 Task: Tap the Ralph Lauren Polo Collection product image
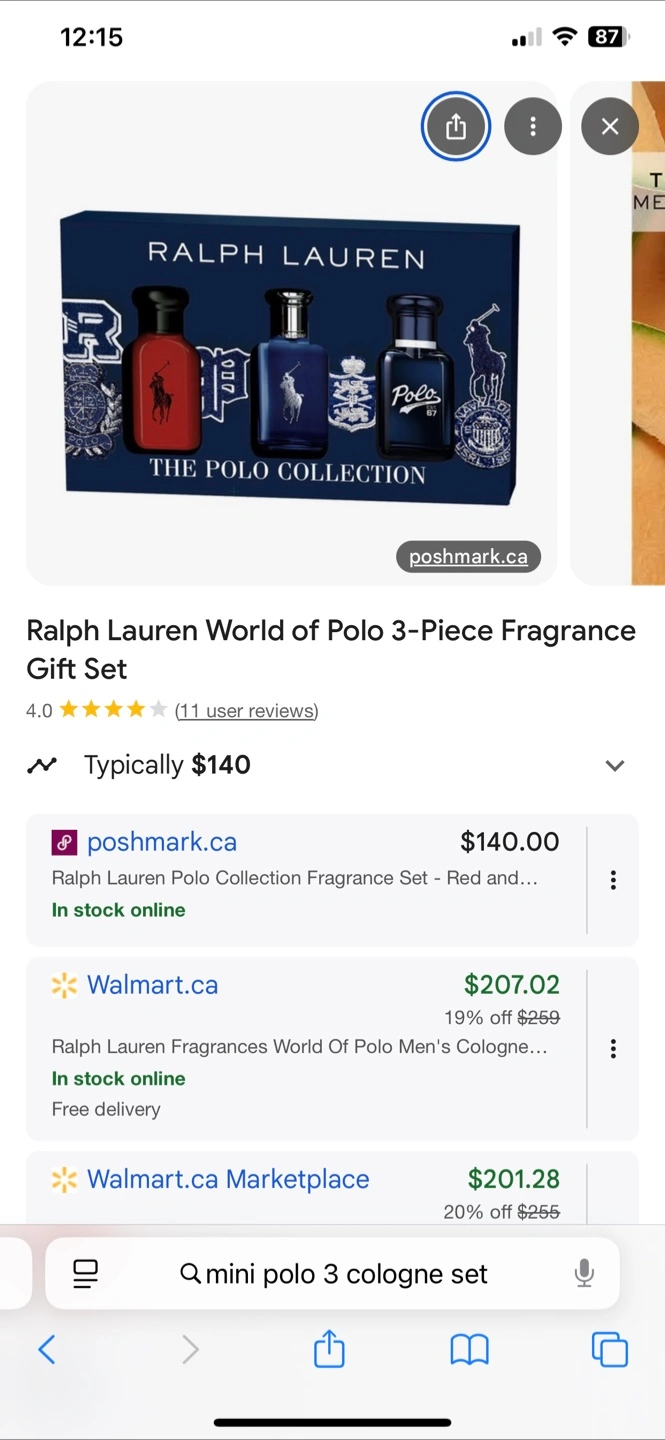[x=290, y=360]
